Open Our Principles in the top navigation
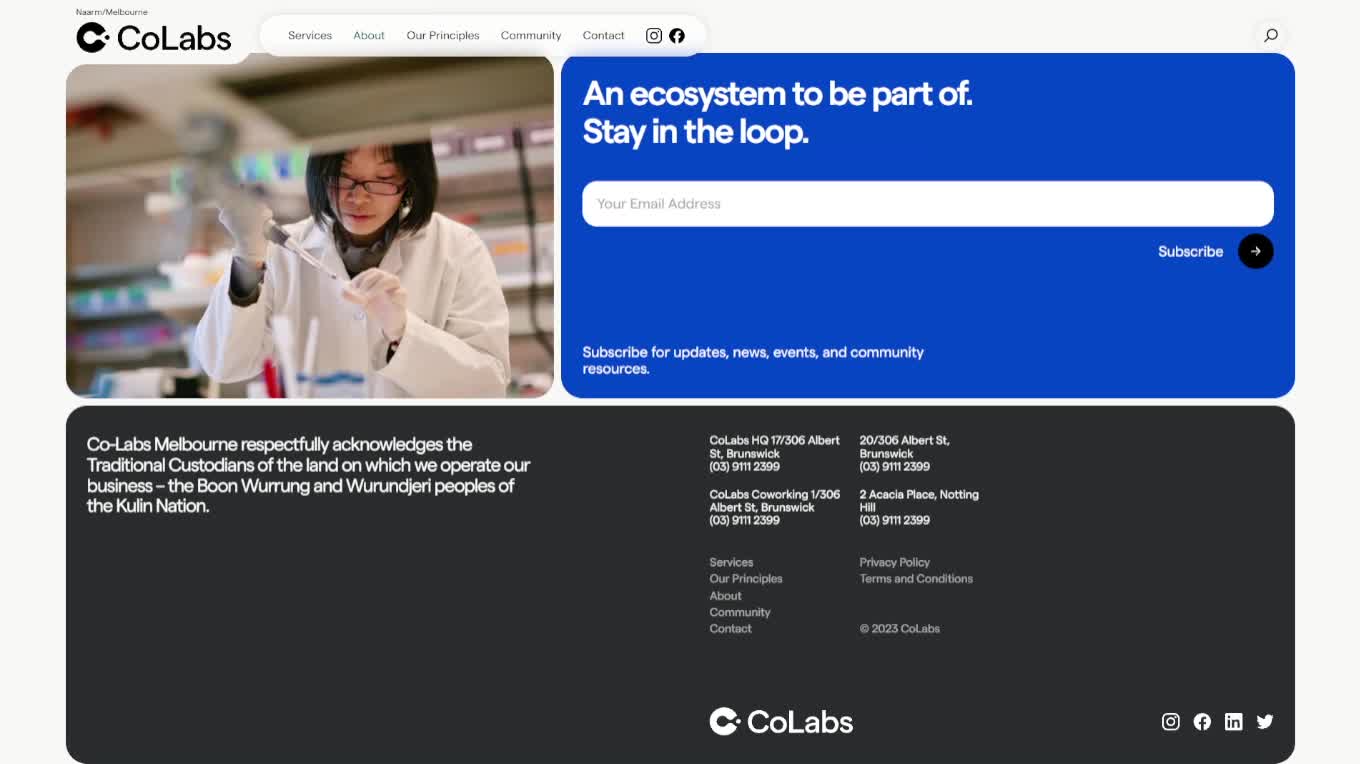The height and width of the screenshot is (764, 1360). (x=443, y=35)
